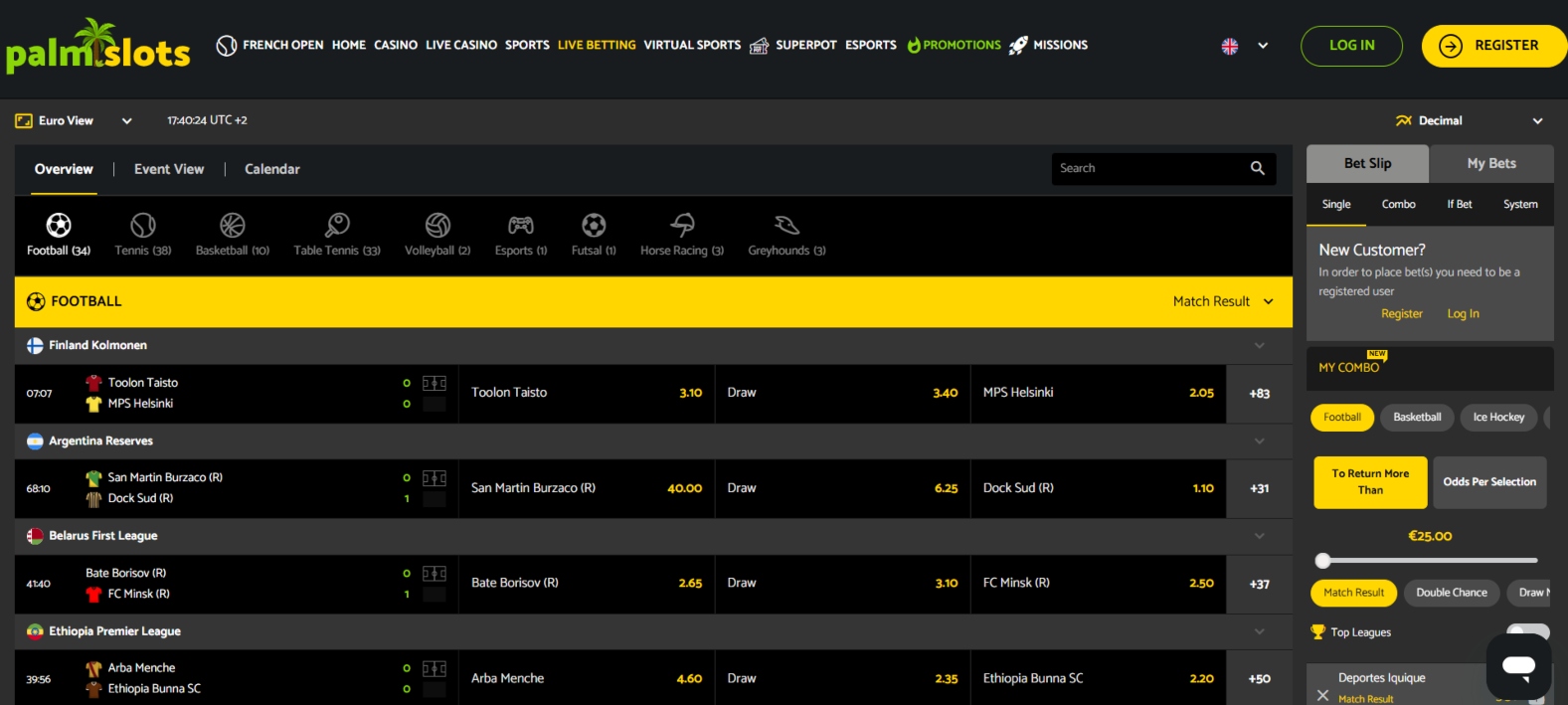Screen dimensions: 1568x705
Task: Open the Euro View dropdown
Action: [126, 120]
